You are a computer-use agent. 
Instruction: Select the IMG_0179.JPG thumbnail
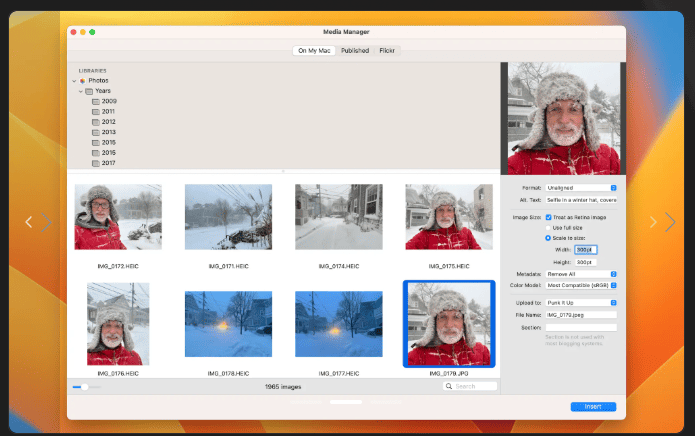pos(449,324)
